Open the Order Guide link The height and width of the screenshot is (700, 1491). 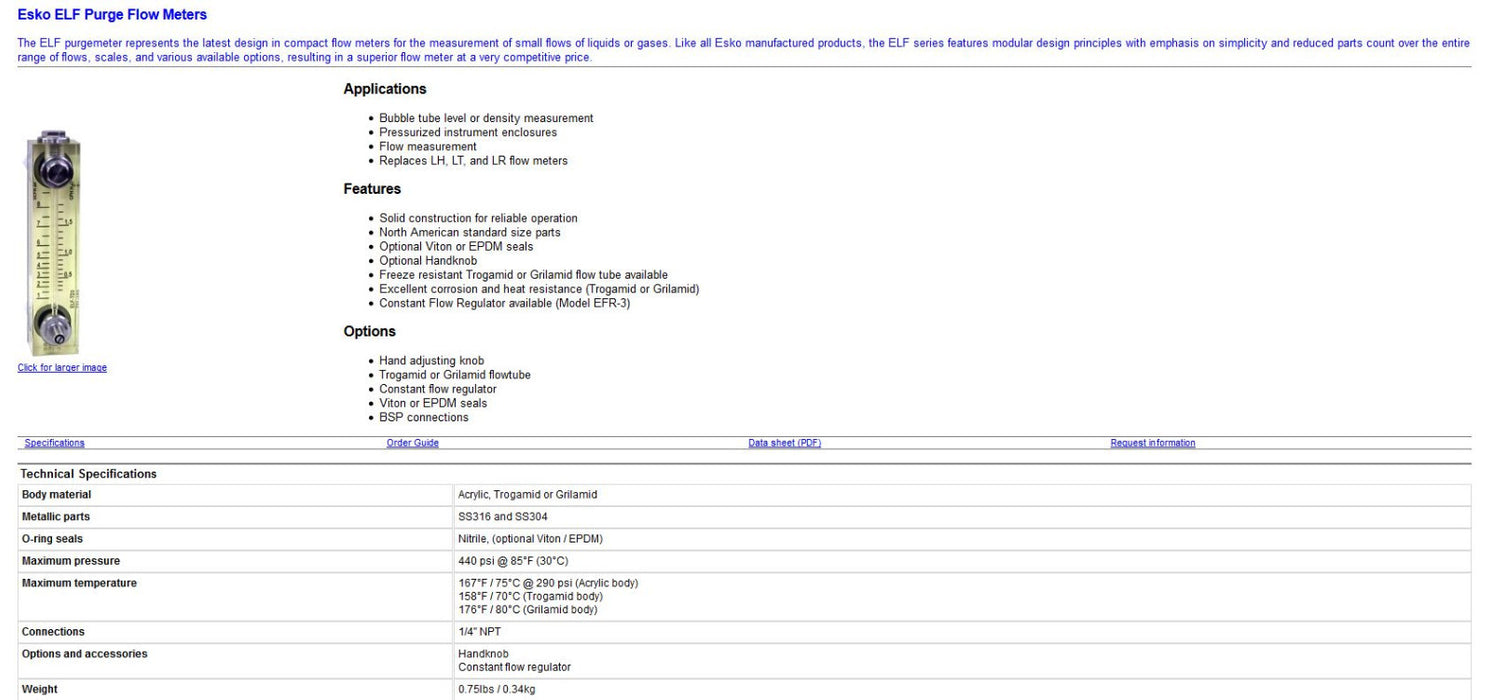coord(412,443)
